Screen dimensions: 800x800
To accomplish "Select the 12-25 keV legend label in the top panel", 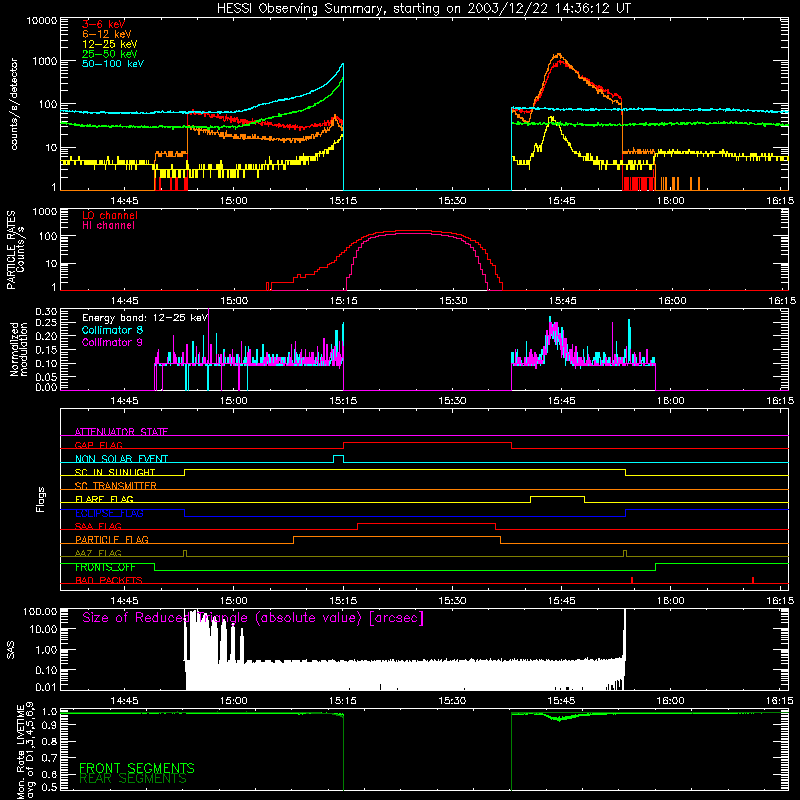I will click(x=110, y=44).
